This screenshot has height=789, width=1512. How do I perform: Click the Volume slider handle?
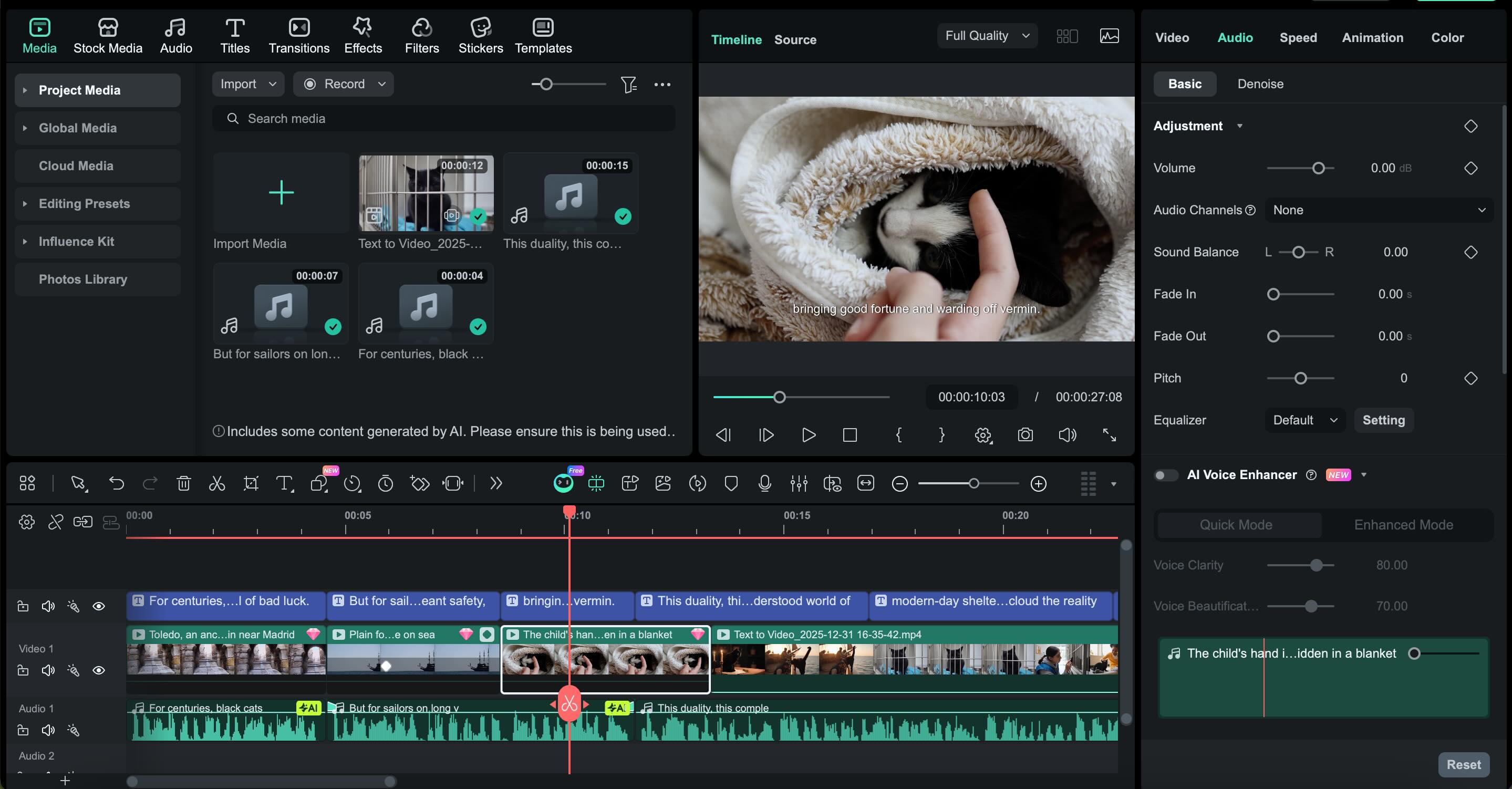(x=1318, y=169)
